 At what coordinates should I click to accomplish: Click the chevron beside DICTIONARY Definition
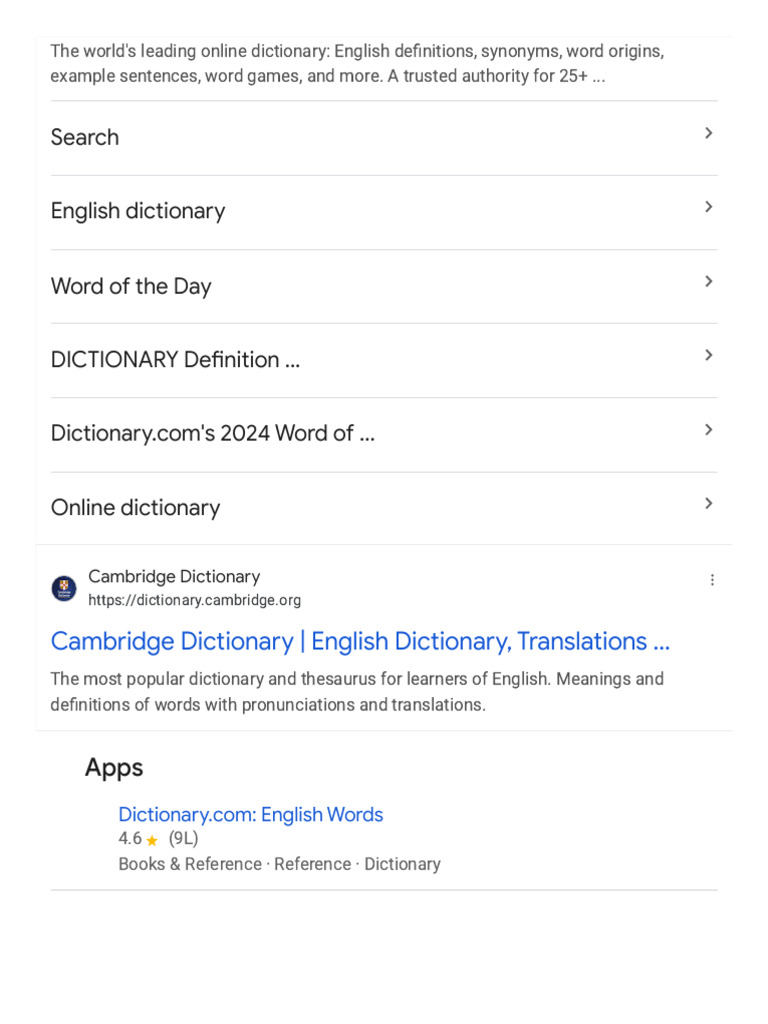[709, 355]
